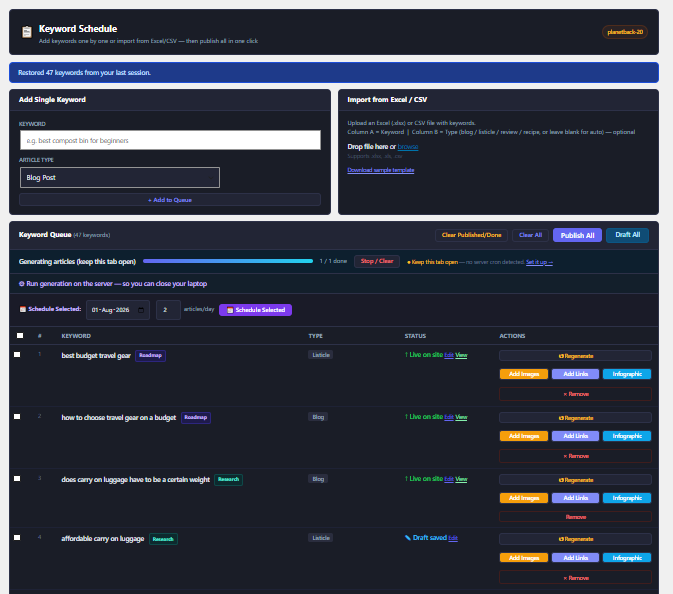
Task: Click Edit link for does carry on luggage row
Action: (449, 479)
